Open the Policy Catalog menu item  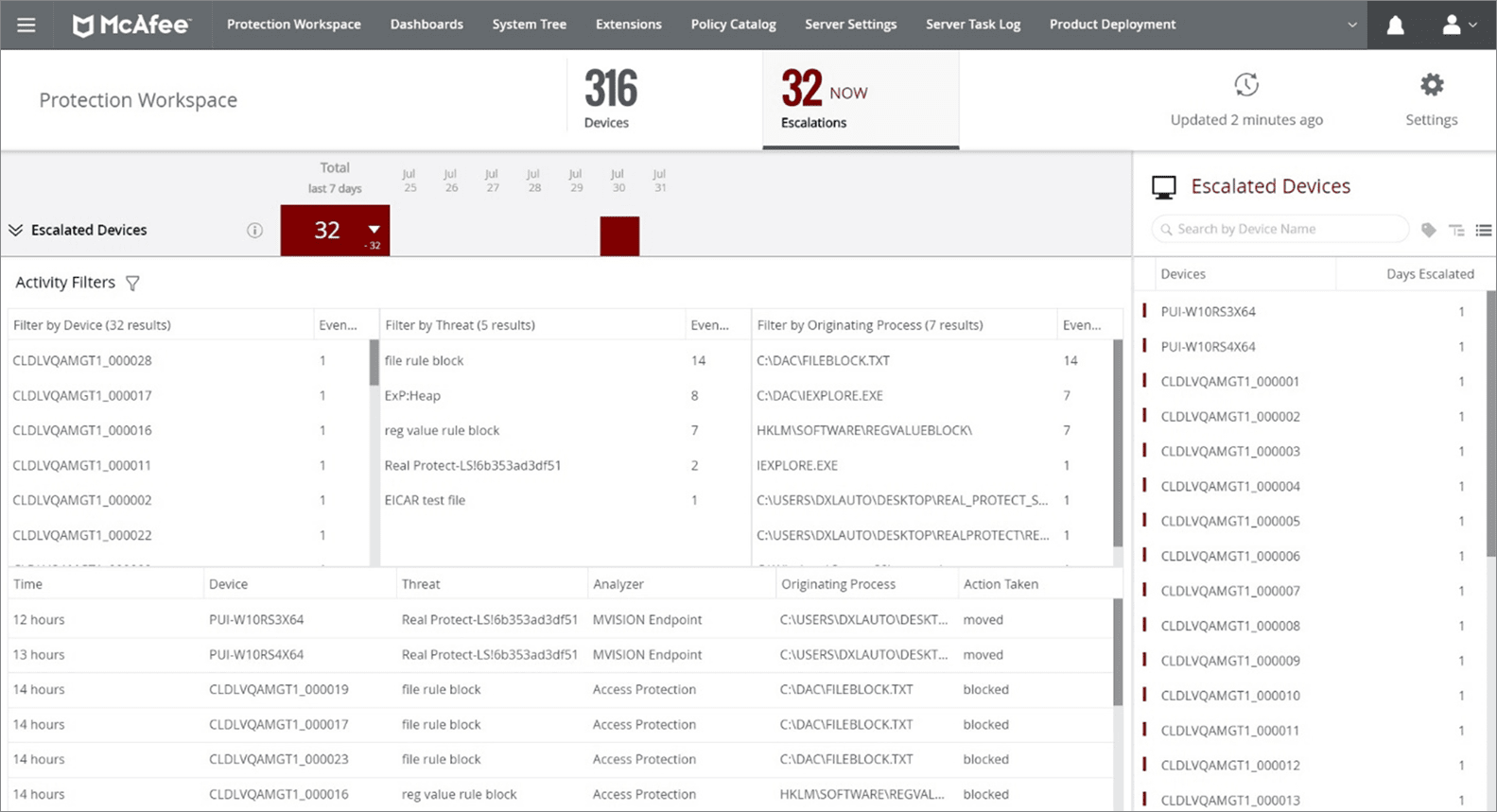click(734, 25)
